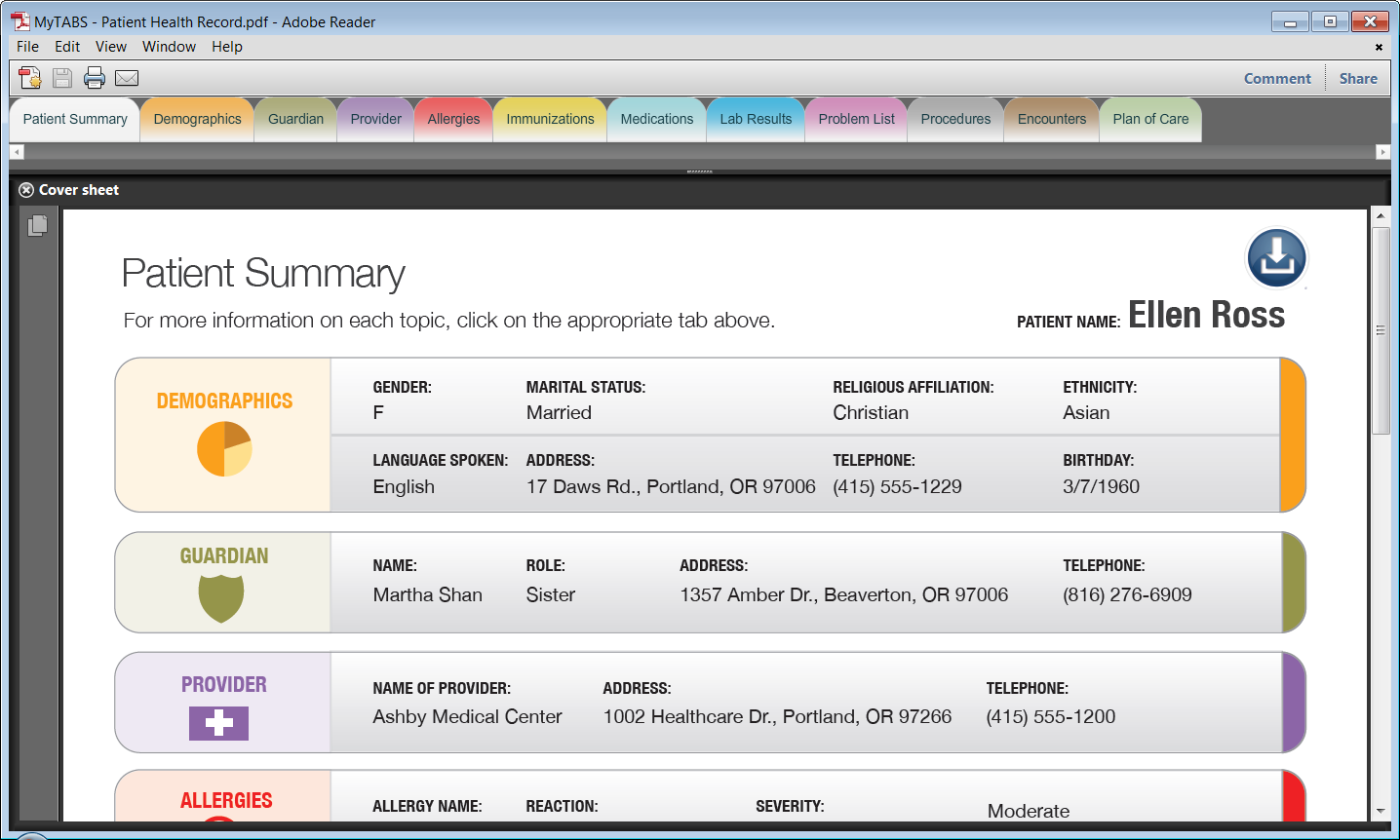Click the scroll up arrow of document scrollbar
Image resolution: width=1400 pixels, height=840 pixels.
[x=1380, y=215]
